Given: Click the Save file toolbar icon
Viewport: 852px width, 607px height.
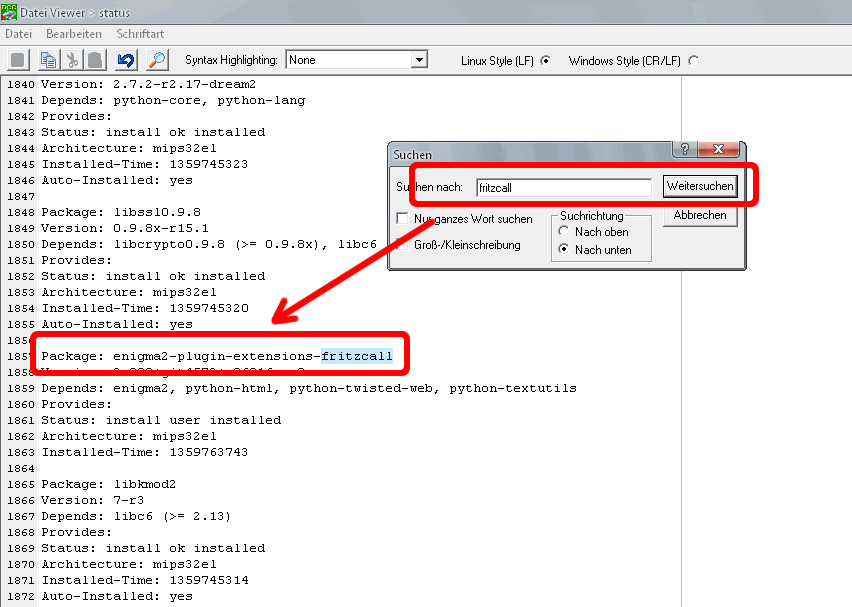Looking at the screenshot, I should (x=20, y=60).
